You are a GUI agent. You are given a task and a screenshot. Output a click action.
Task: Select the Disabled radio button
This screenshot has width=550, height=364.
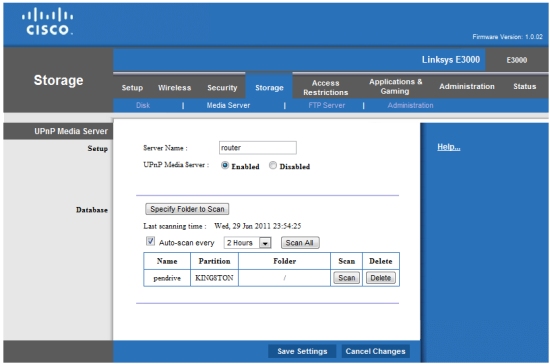tap(273, 165)
